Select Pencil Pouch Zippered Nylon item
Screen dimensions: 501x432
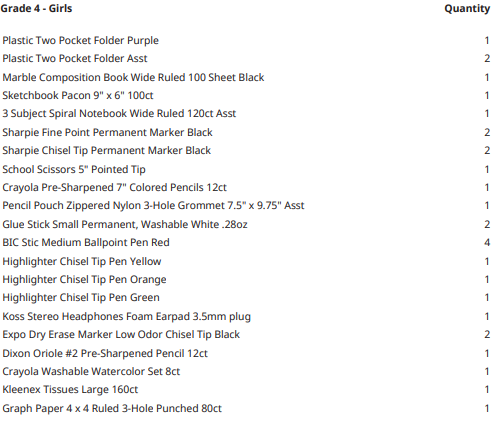tap(153, 206)
